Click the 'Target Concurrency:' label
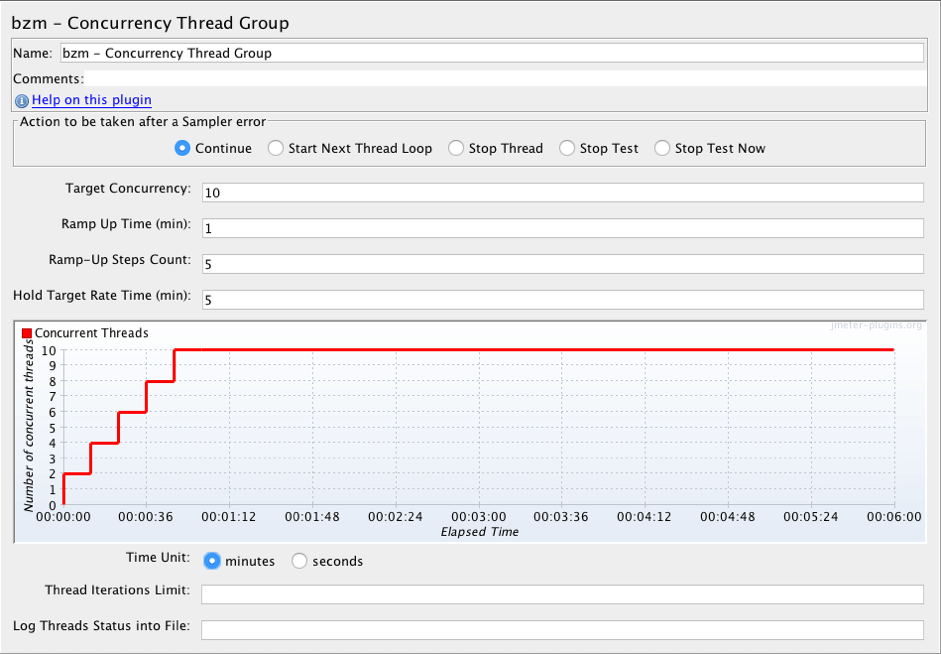Image resolution: width=941 pixels, height=654 pixels. (x=128, y=188)
